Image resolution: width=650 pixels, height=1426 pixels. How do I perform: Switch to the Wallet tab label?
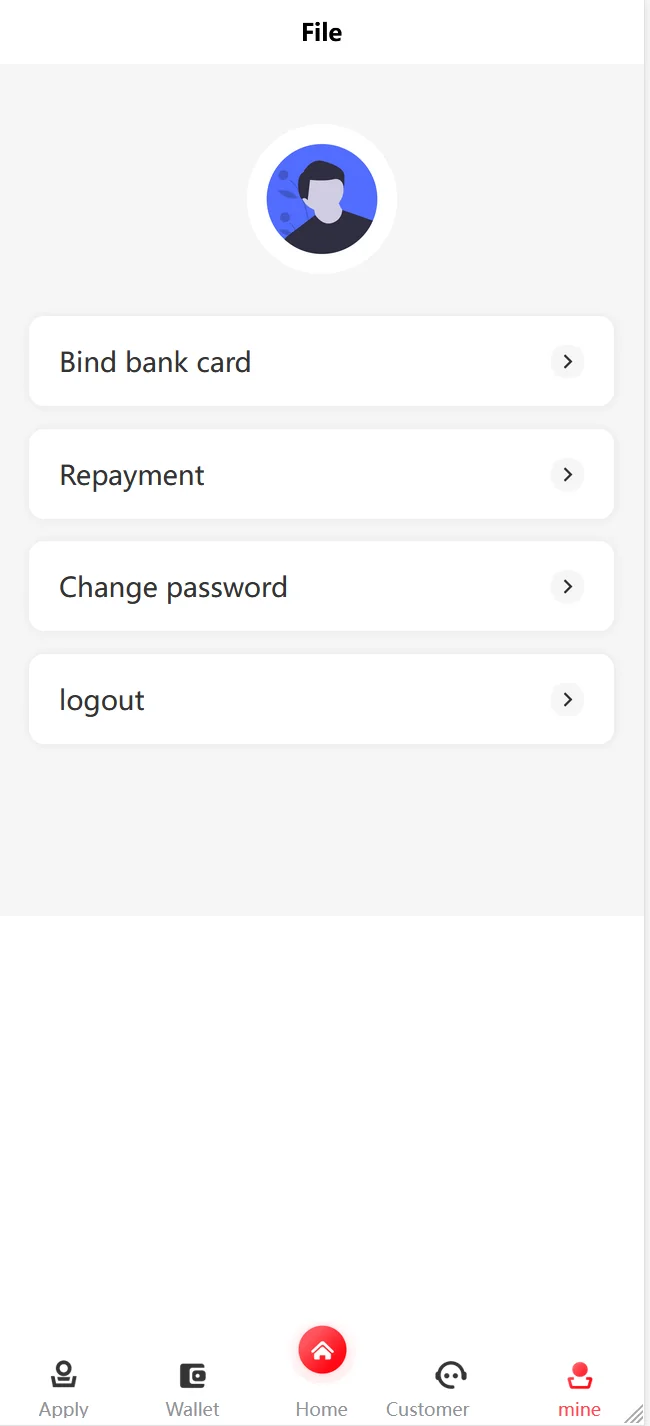point(192,1409)
